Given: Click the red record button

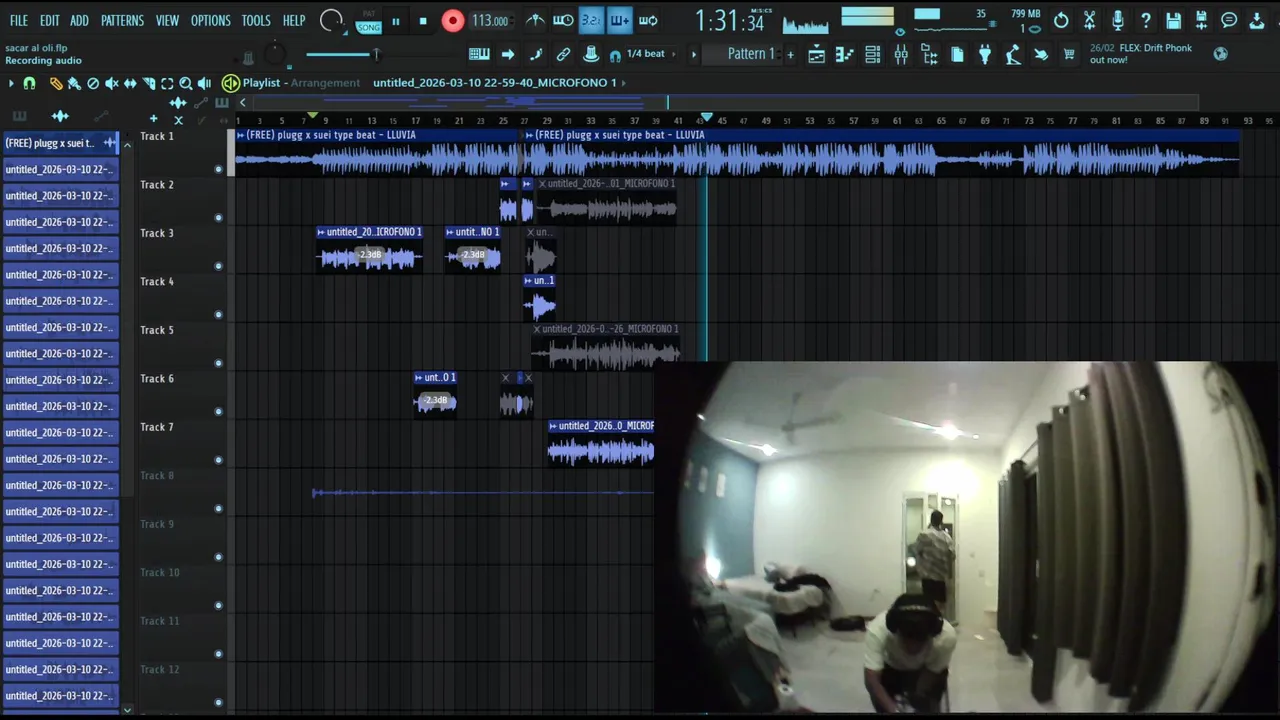Looking at the screenshot, I should click(452, 21).
